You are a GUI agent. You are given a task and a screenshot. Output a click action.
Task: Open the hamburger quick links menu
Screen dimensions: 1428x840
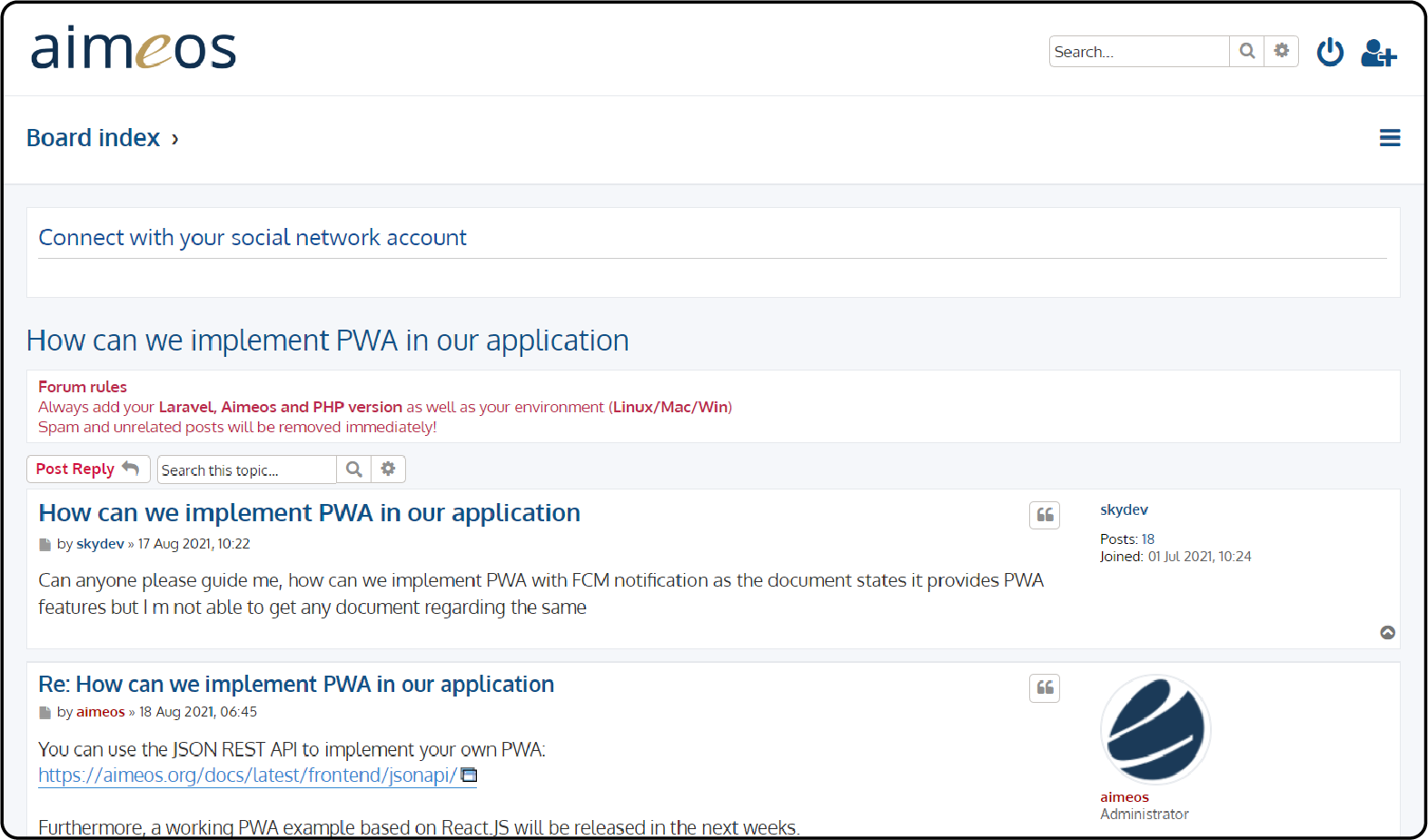[1390, 138]
